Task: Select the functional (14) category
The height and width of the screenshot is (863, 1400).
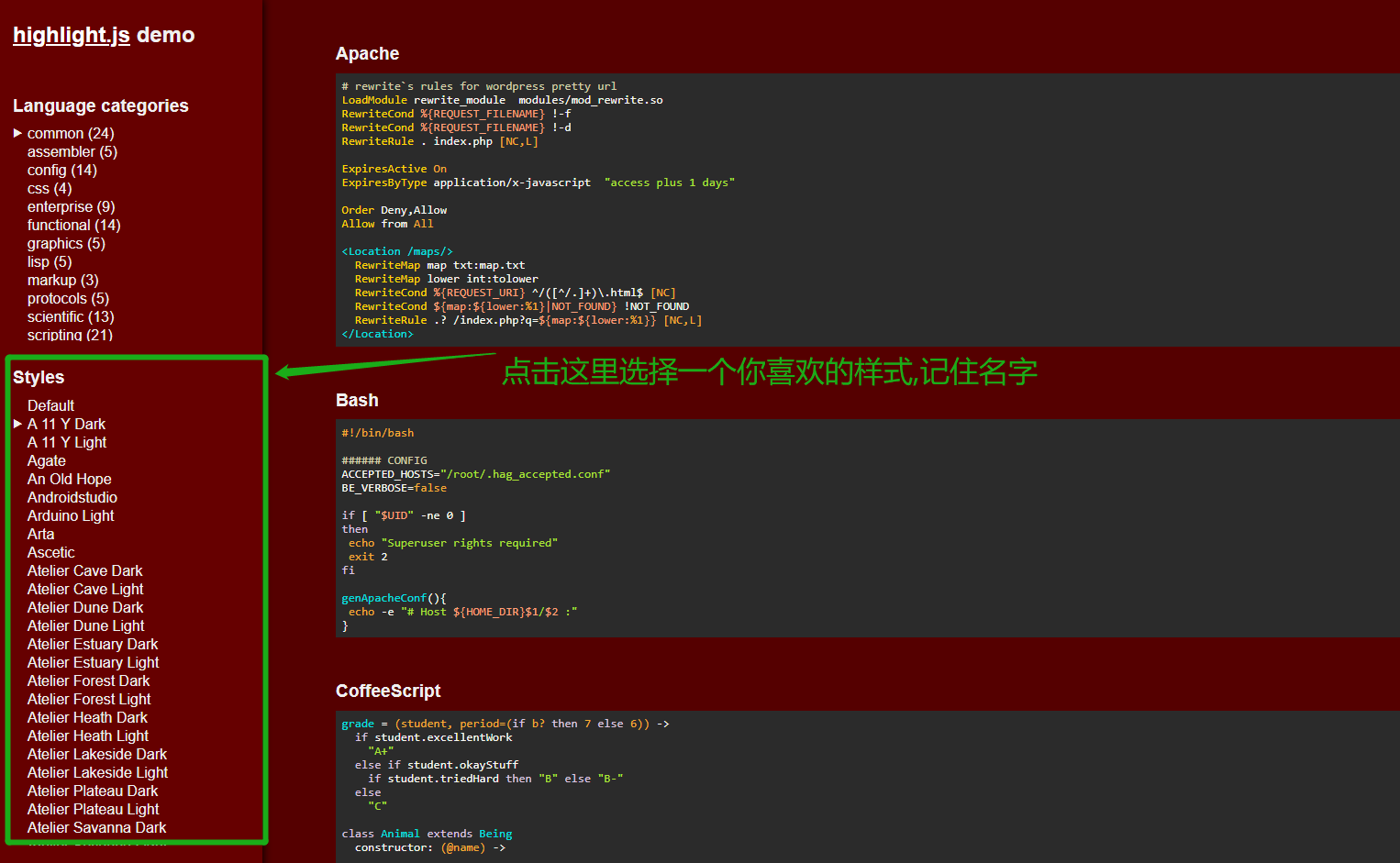Action: [73, 225]
